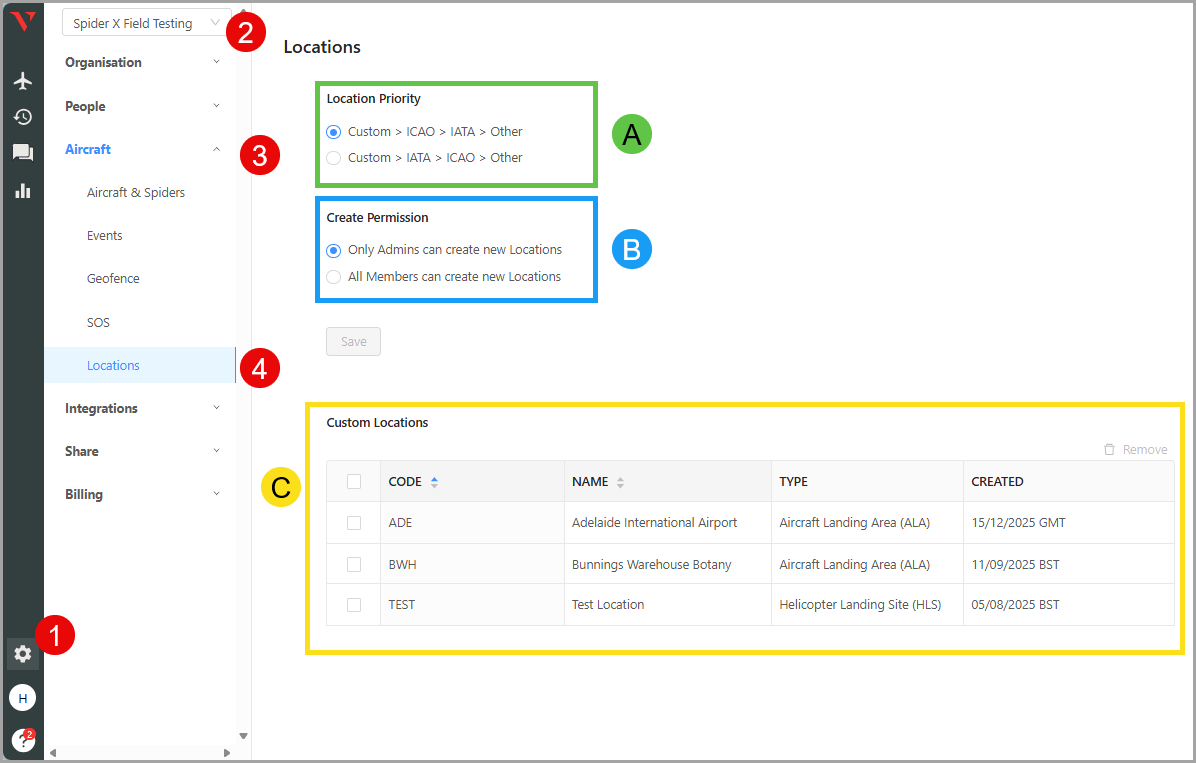Open the chat messages icon
The height and width of the screenshot is (763, 1196).
[x=22, y=153]
